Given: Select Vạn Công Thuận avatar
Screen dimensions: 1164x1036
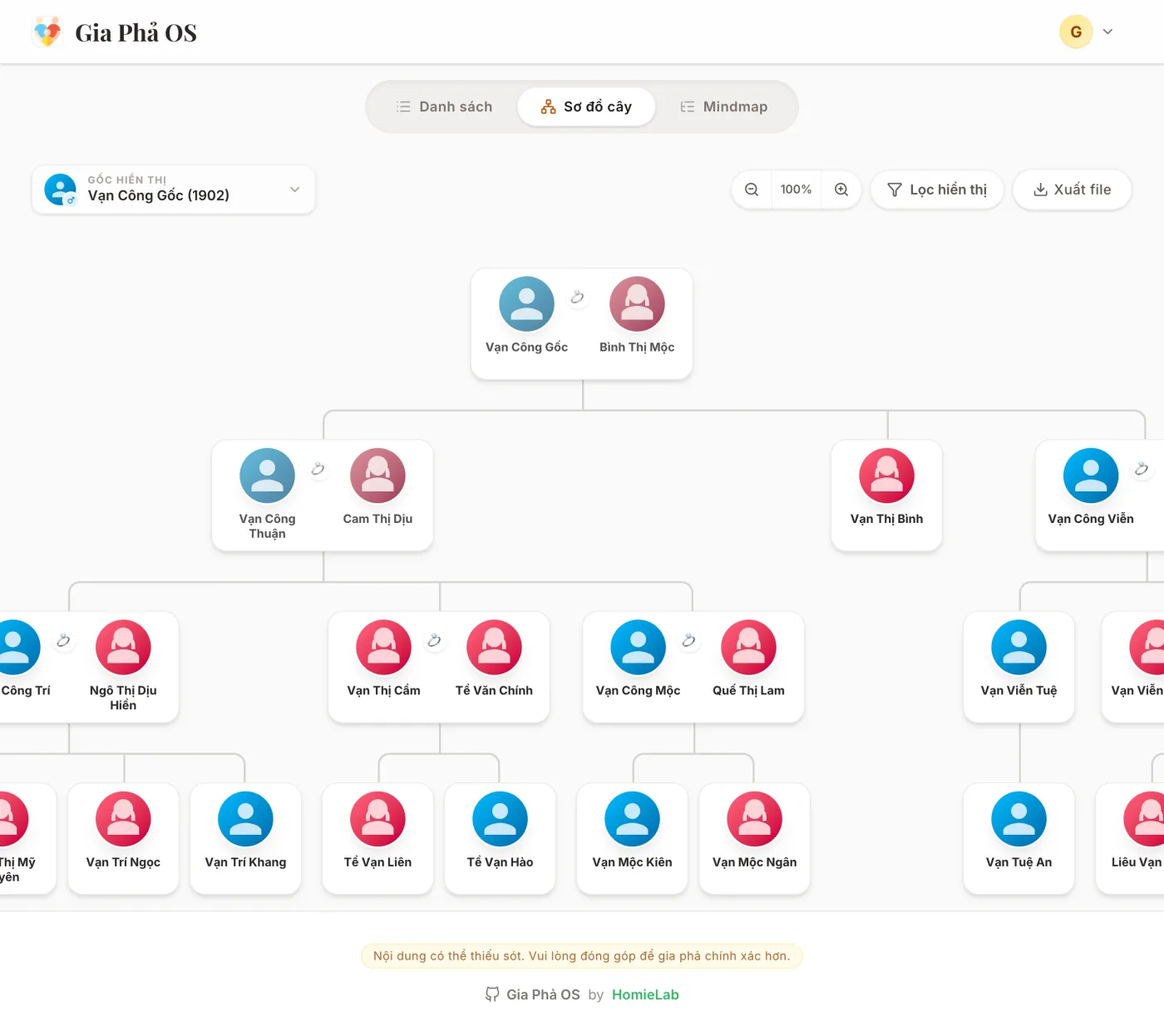Looking at the screenshot, I should pyautogui.click(x=267, y=476).
